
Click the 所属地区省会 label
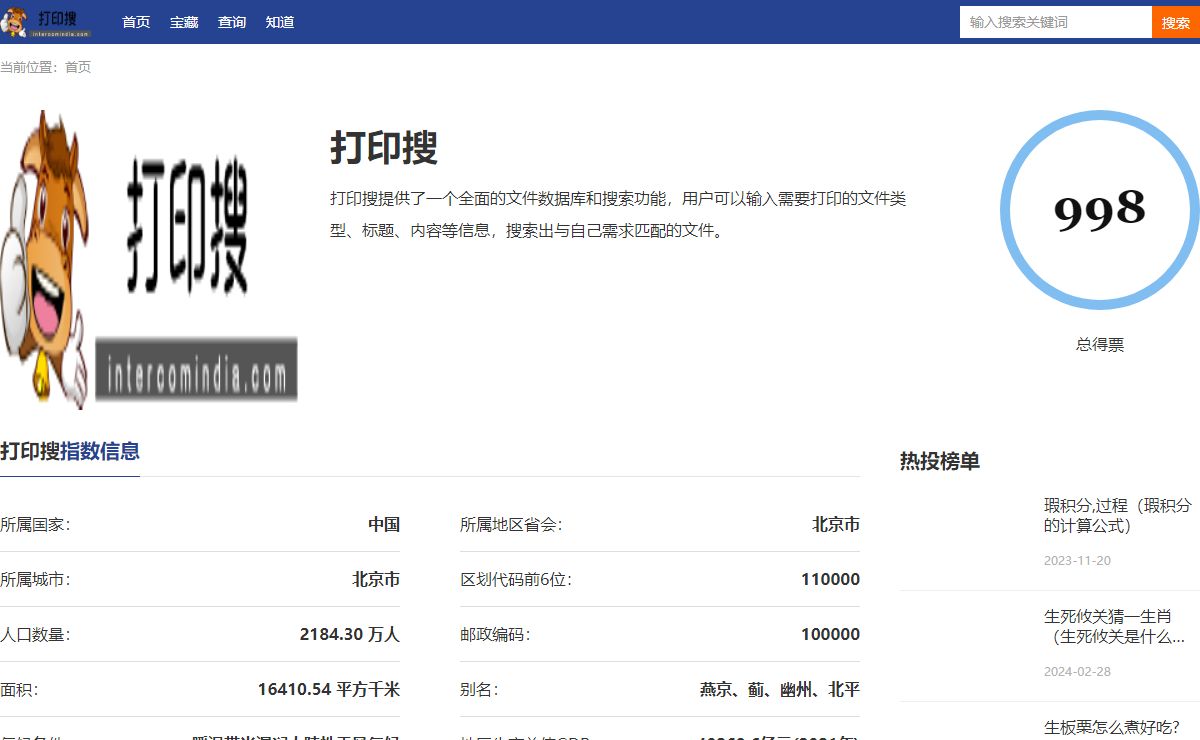pyautogui.click(x=511, y=525)
